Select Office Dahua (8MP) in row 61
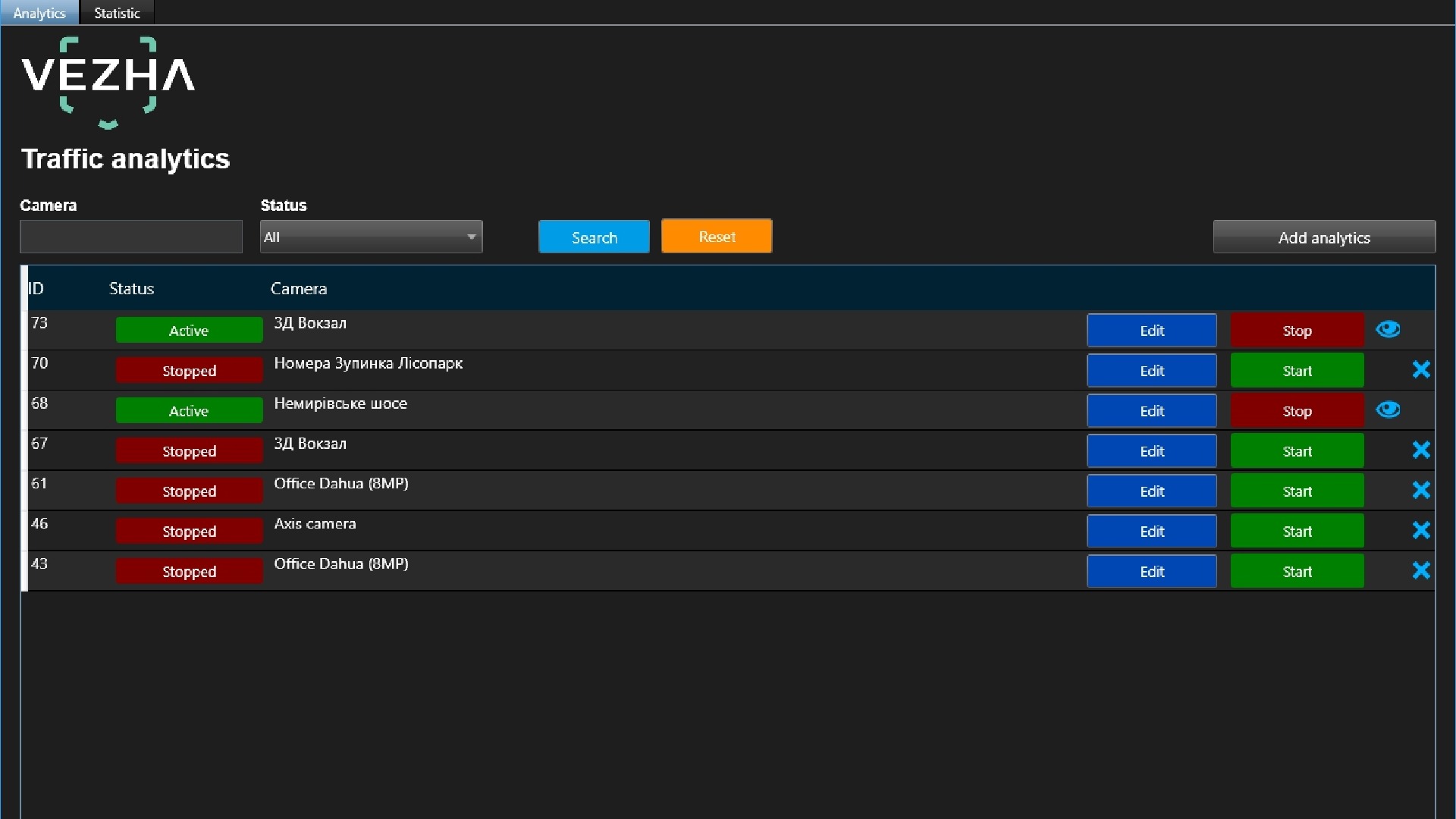 341,484
